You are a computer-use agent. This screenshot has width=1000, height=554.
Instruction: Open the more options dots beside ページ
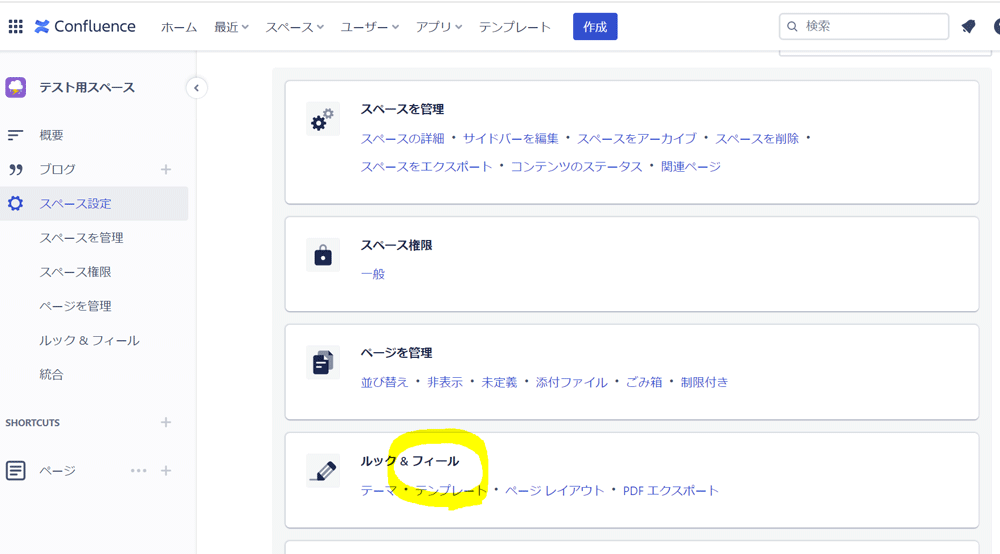point(138,470)
